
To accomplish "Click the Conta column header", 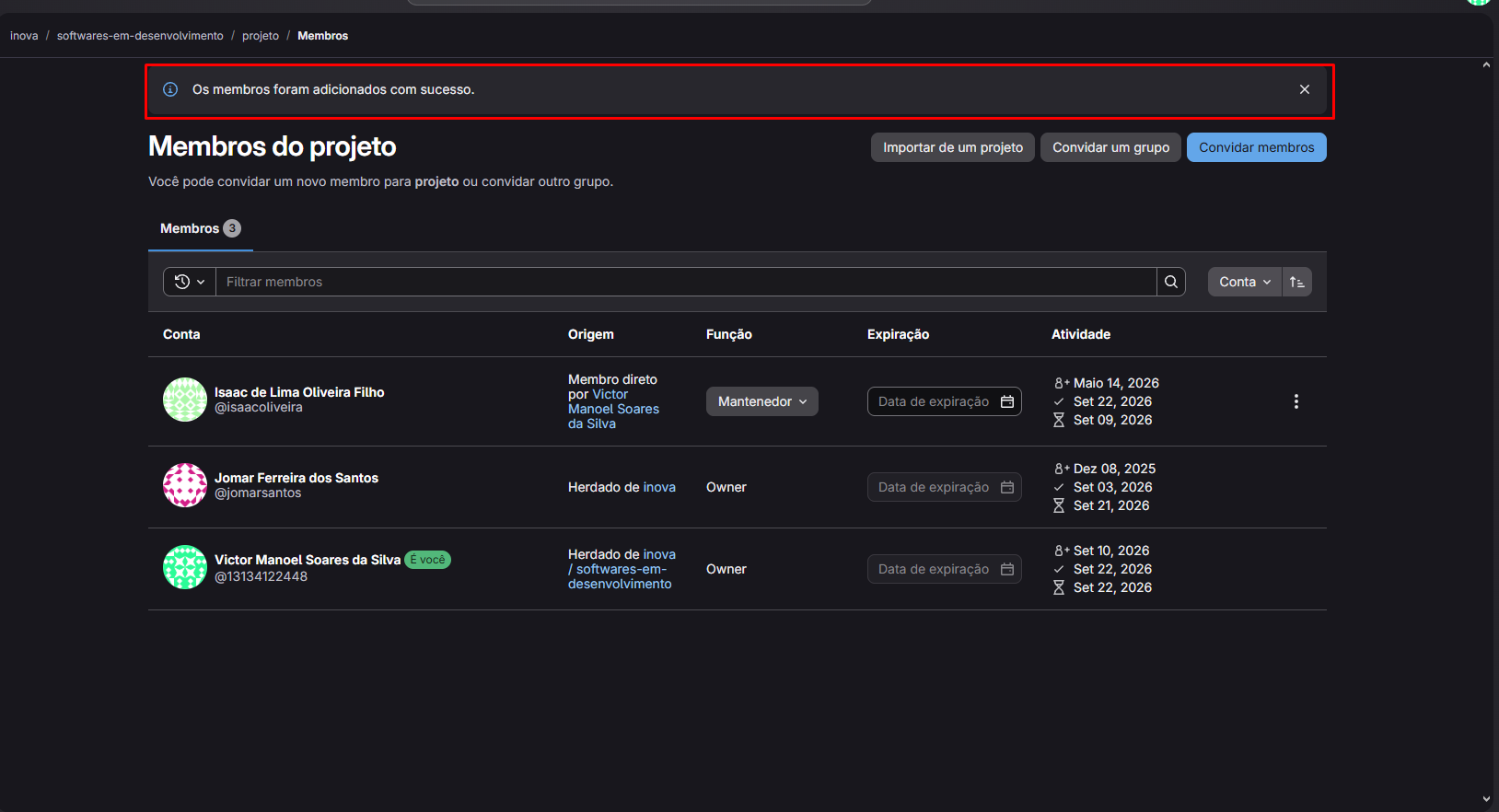I will tap(181, 334).
